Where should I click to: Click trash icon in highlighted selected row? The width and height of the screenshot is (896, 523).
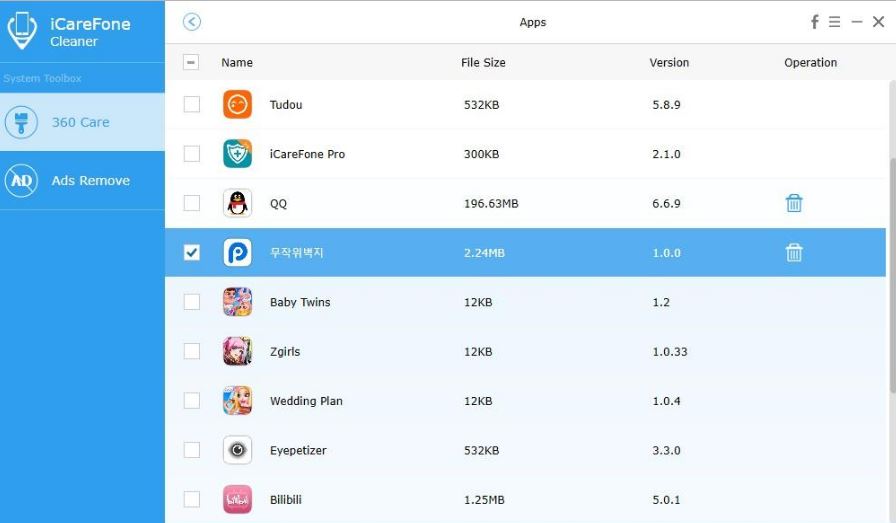793,253
